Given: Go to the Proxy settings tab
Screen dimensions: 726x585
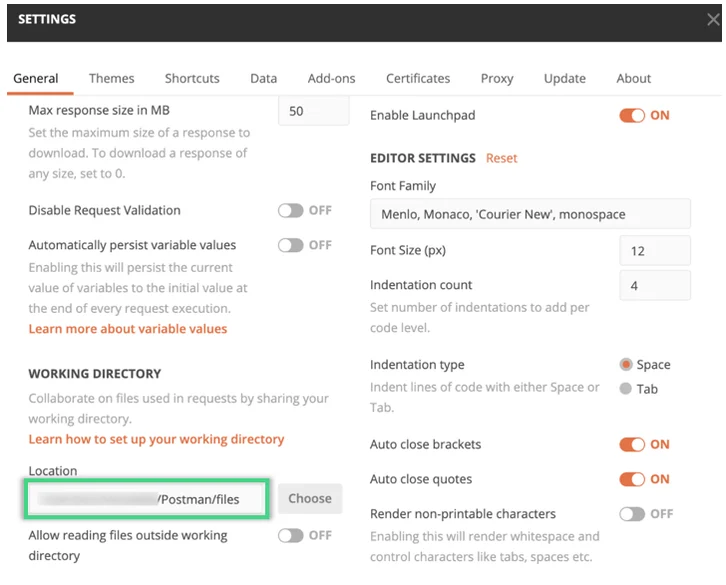Looking at the screenshot, I should 496,78.
